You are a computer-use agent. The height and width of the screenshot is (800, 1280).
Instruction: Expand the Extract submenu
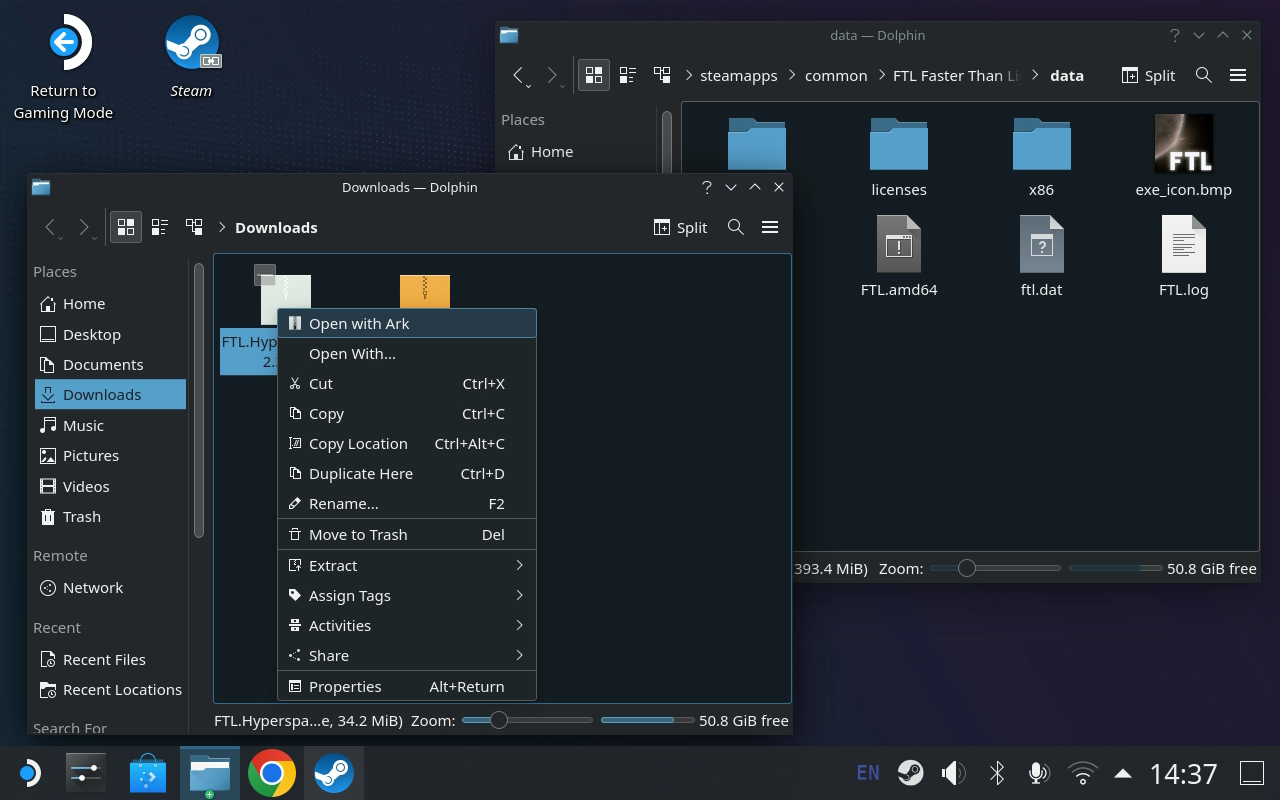tap(407, 565)
